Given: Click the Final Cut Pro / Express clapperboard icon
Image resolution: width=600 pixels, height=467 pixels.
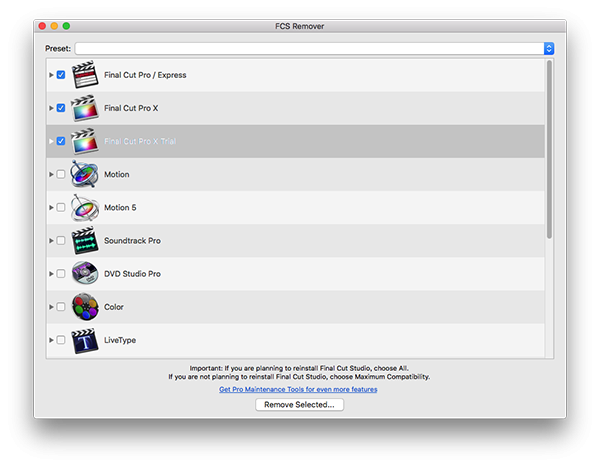Looking at the screenshot, I should pyautogui.click(x=85, y=75).
